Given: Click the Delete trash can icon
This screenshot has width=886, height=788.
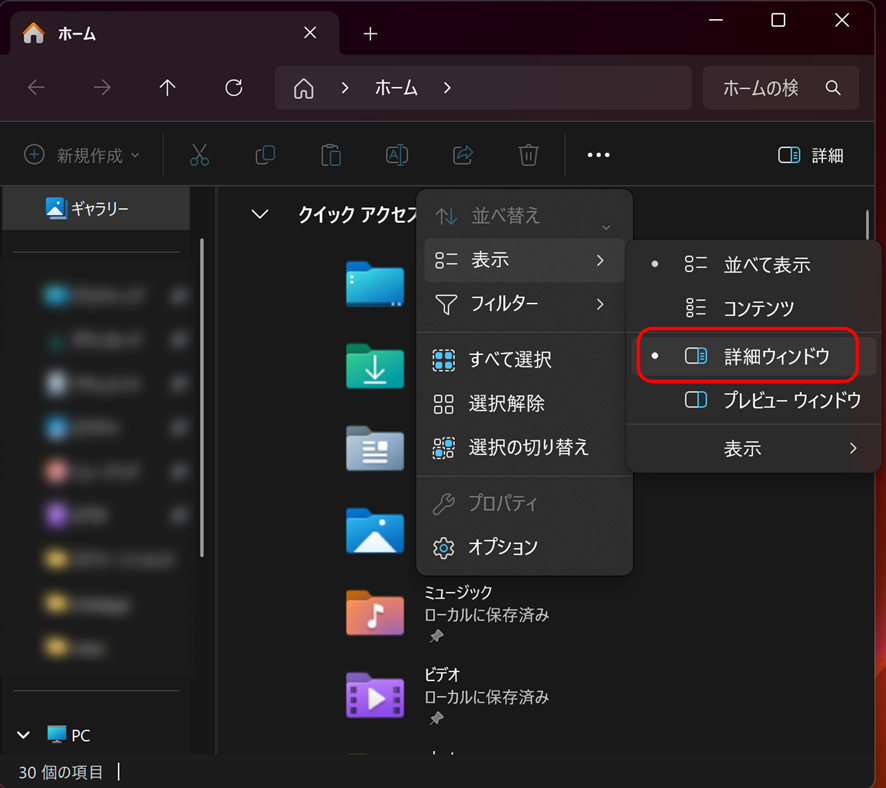Looking at the screenshot, I should tap(529, 155).
